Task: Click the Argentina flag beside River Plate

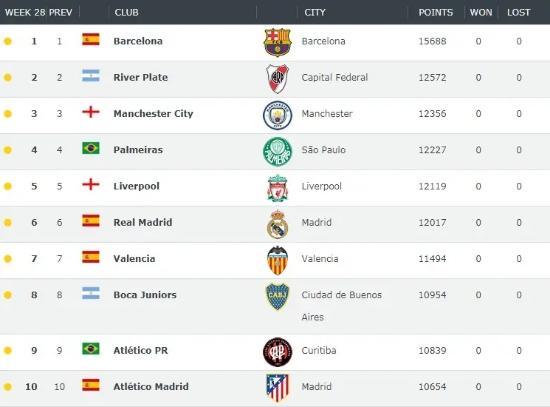Action: tap(91, 75)
